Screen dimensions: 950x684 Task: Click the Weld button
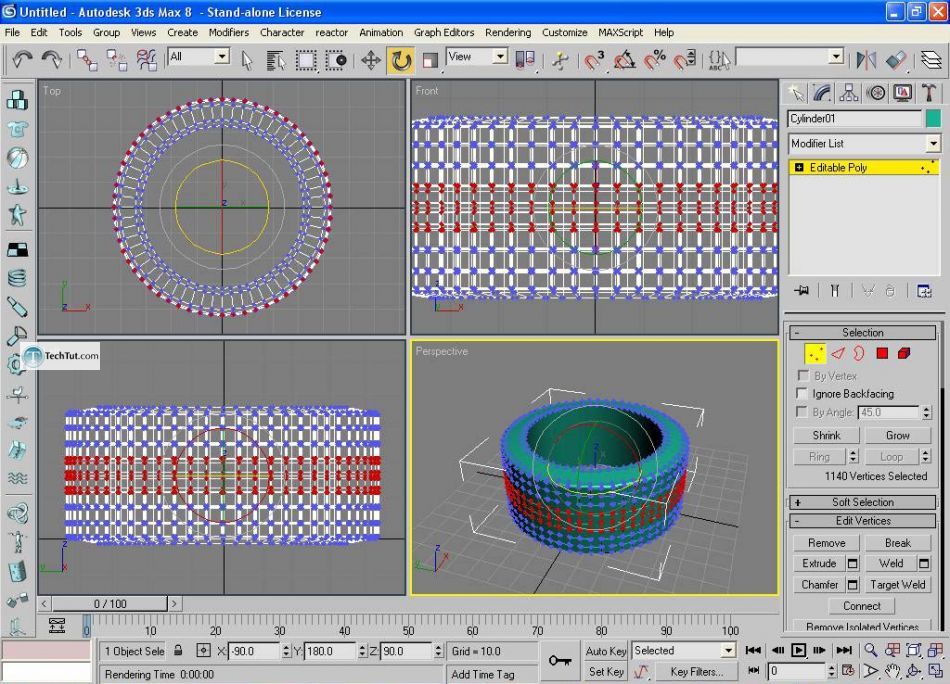click(891, 563)
